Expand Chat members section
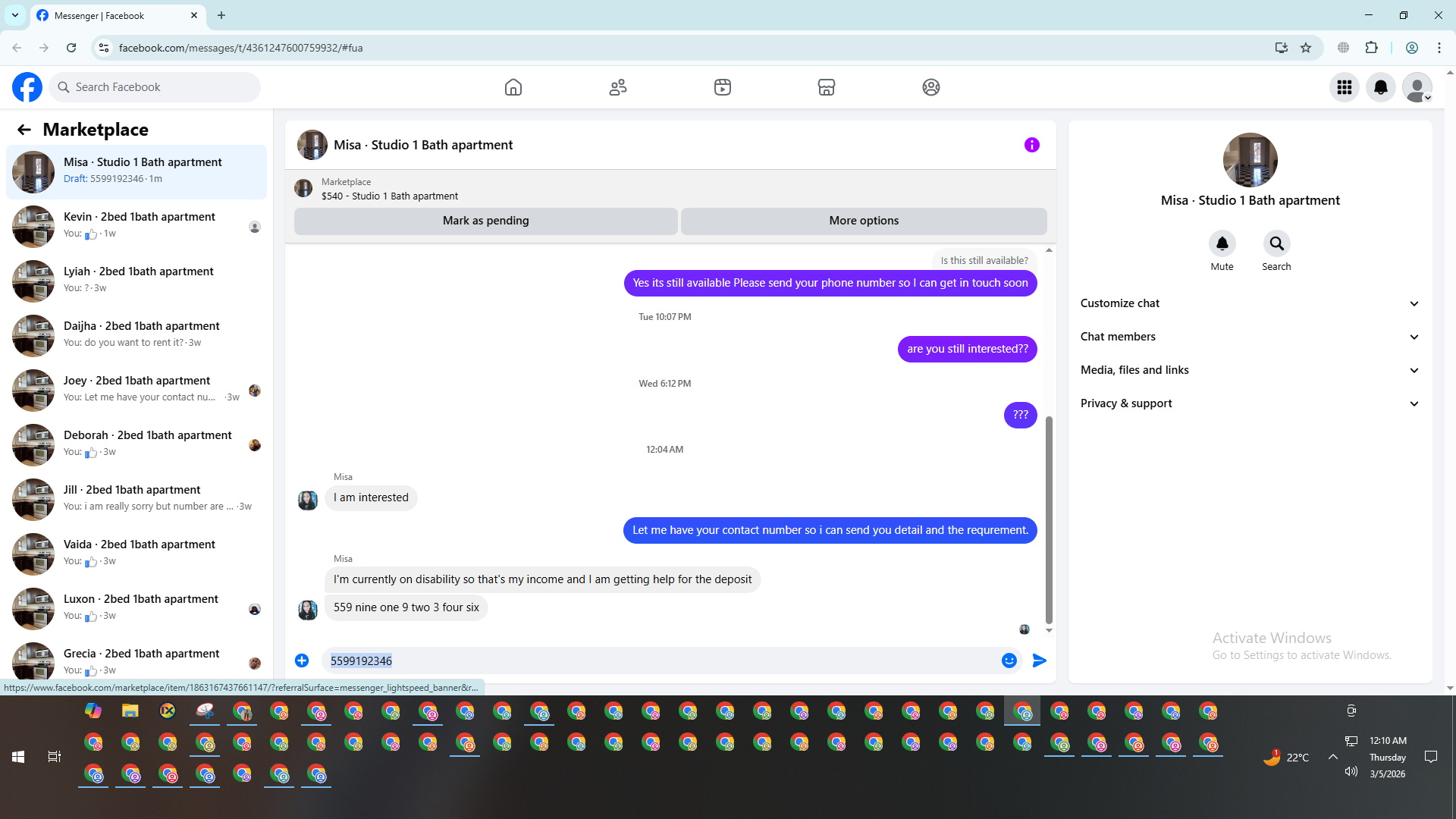The height and width of the screenshot is (819, 1456). (x=1250, y=337)
